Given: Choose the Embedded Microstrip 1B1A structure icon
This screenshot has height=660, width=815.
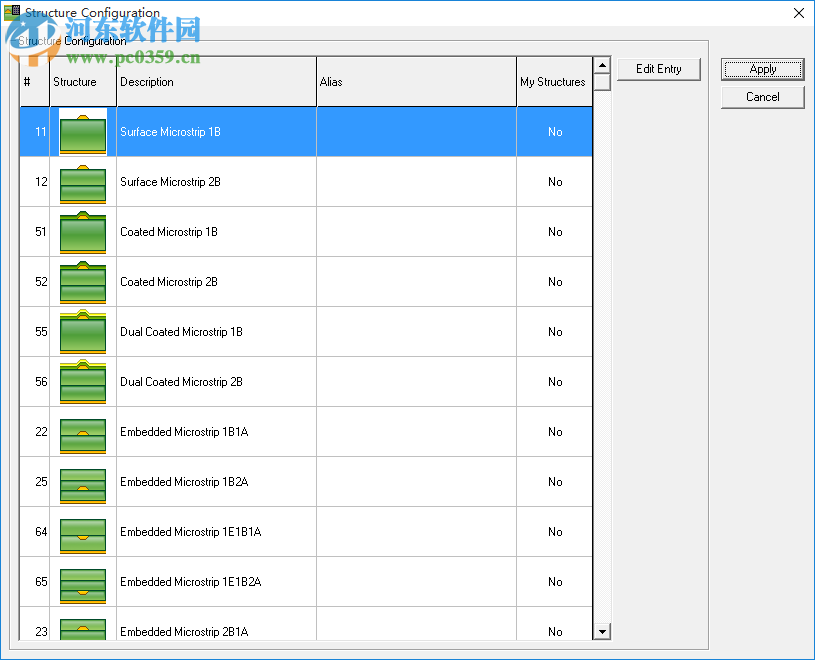Looking at the screenshot, I should 83,437.
